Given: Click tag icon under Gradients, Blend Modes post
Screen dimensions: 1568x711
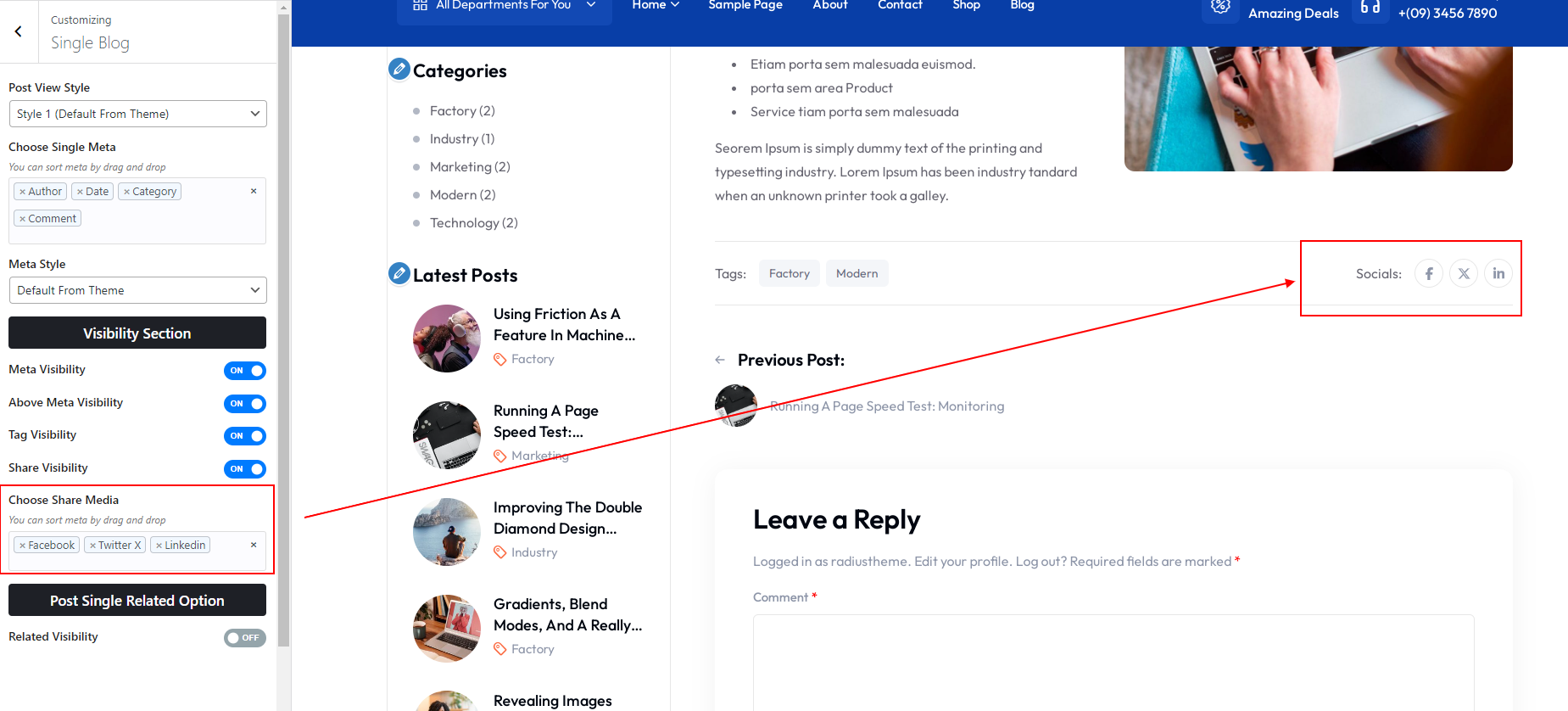Looking at the screenshot, I should point(500,650).
